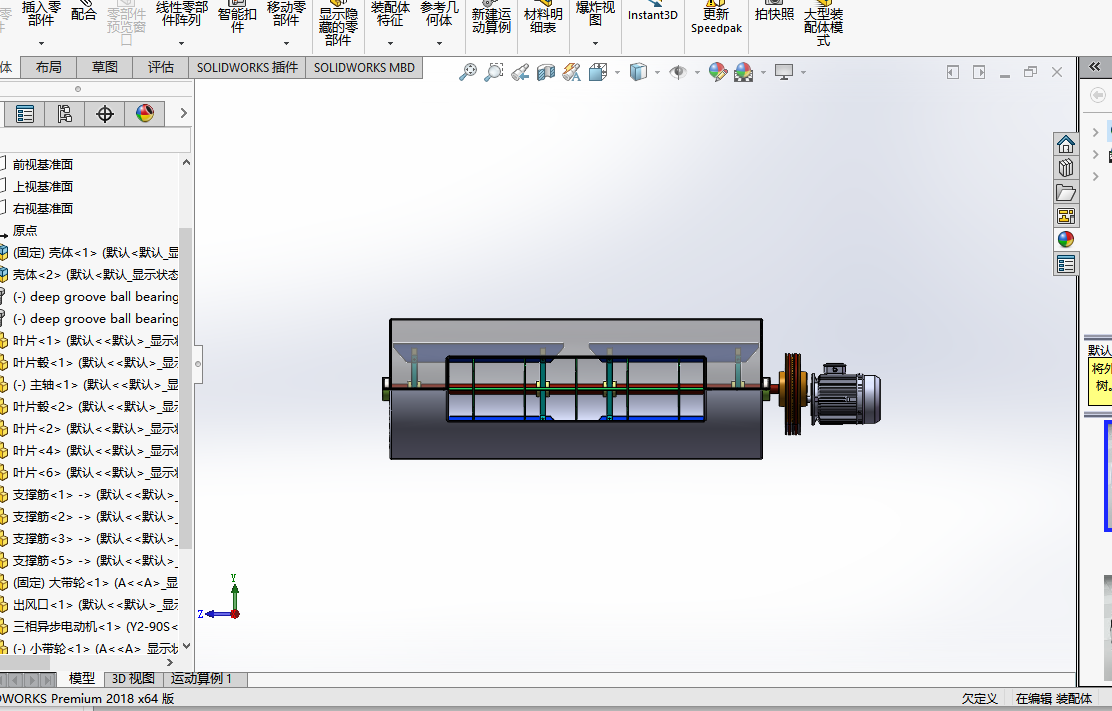Switch to the 评估 ribbon tab
Image resolution: width=1112 pixels, height=711 pixels.
[x=161, y=67]
